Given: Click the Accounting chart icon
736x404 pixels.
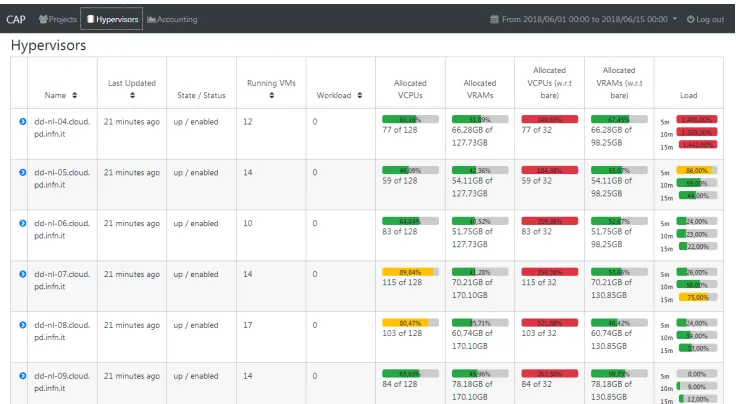Looking at the screenshot, I should click(151, 19).
